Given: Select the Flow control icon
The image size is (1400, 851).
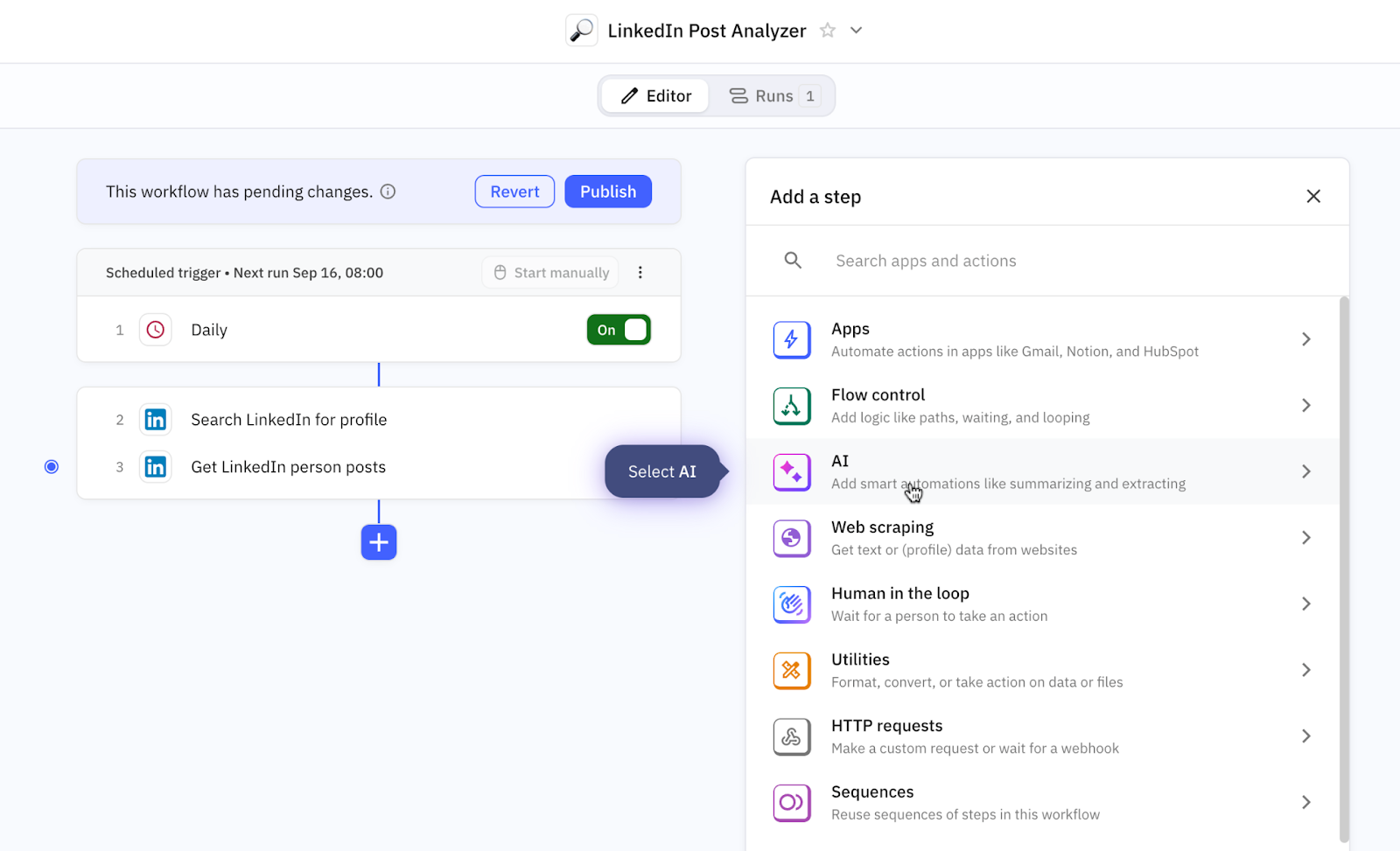Looking at the screenshot, I should pyautogui.click(x=791, y=406).
